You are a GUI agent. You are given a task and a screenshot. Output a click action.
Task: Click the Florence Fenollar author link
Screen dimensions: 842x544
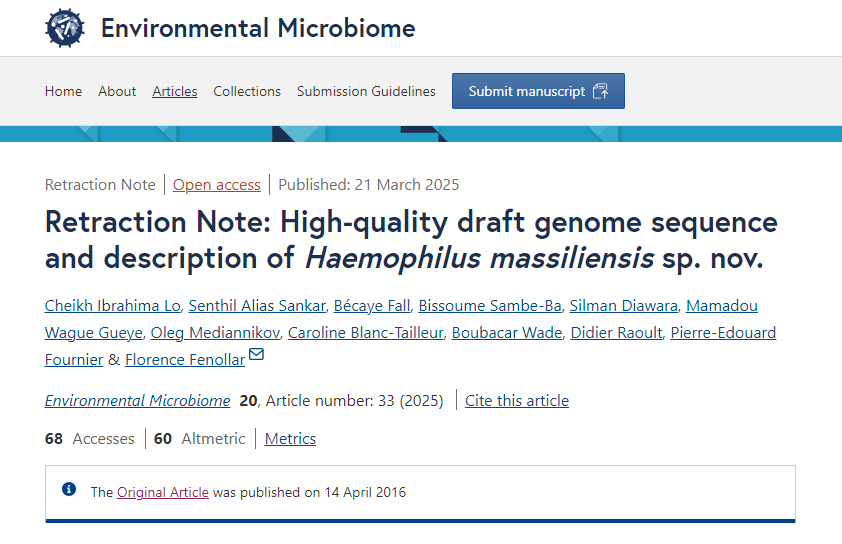tap(185, 359)
